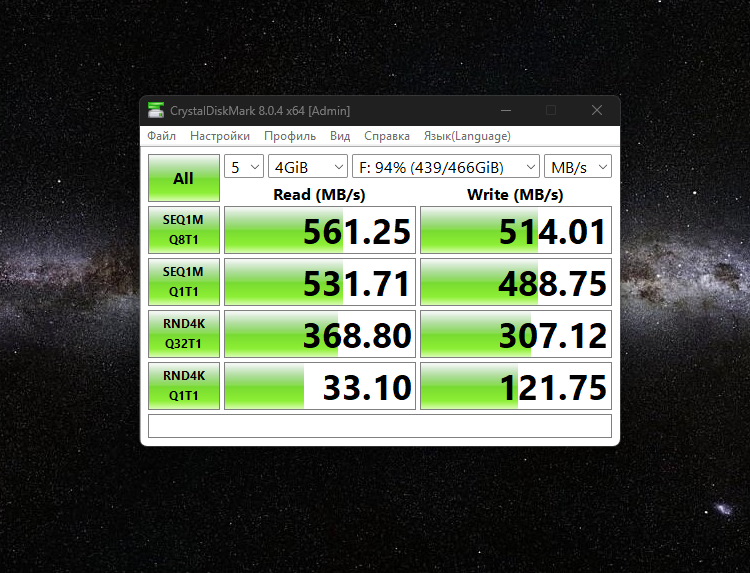Viewport: 750px width, 573px height.
Task: Open the Файл menu
Action: [161, 136]
